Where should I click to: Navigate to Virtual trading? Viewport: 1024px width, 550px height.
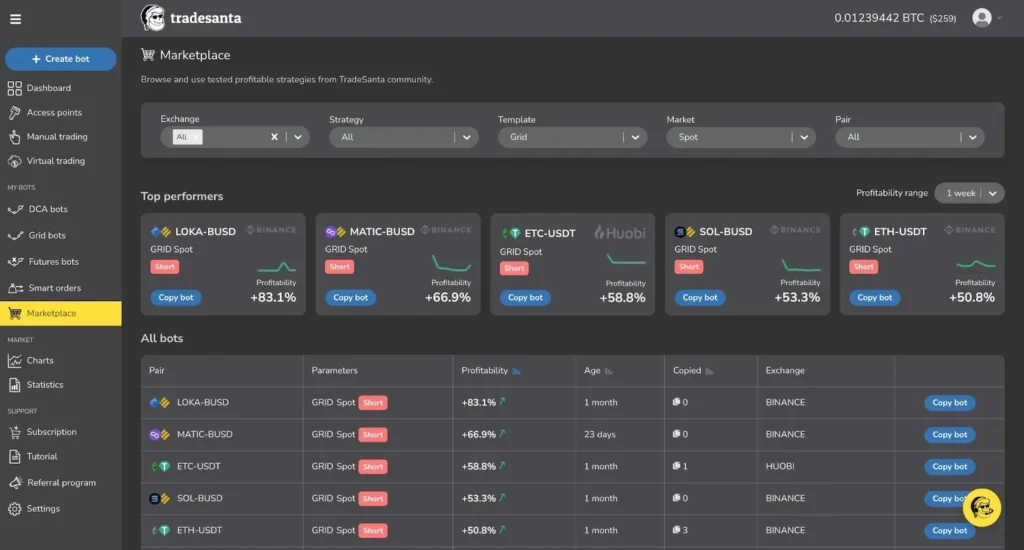coord(55,161)
